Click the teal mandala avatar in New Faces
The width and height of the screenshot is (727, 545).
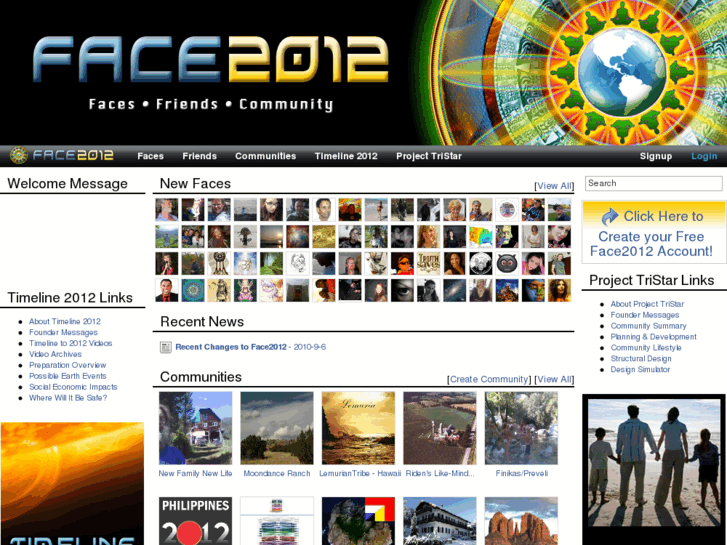tap(193, 290)
